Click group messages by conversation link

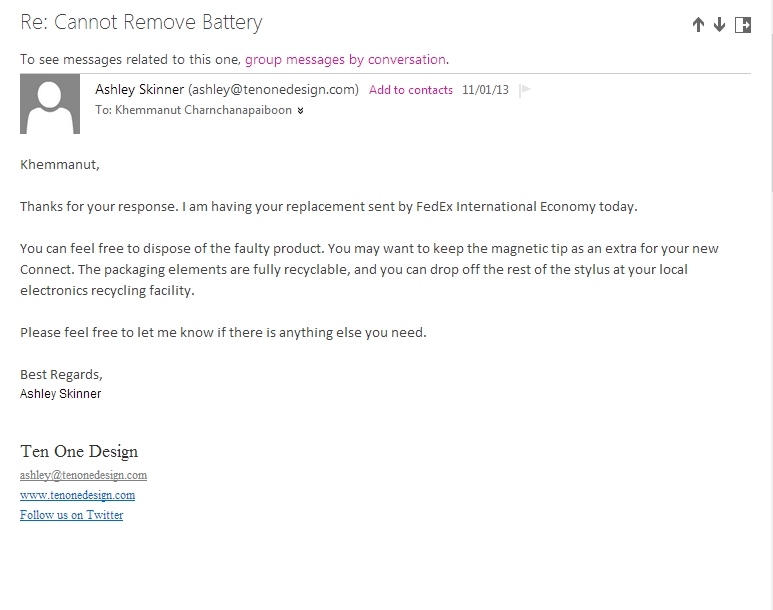(346, 60)
